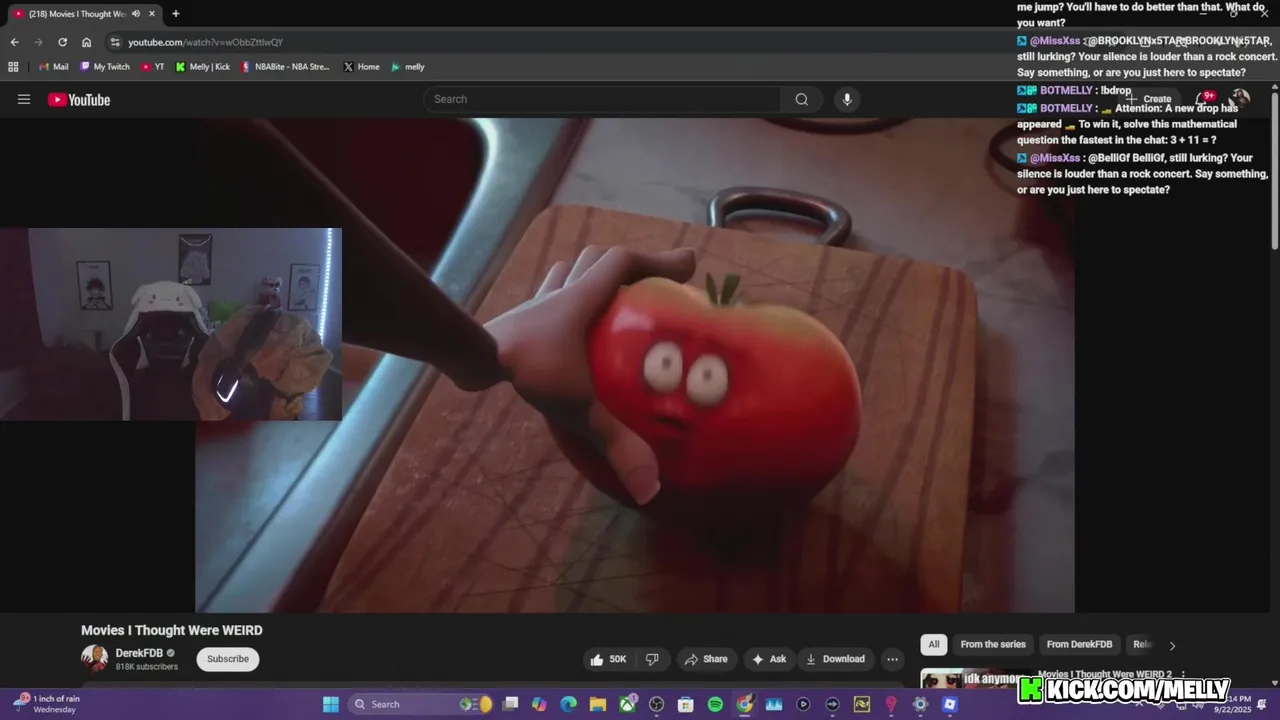Click the YouTube search magnifier button

[x=801, y=99]
